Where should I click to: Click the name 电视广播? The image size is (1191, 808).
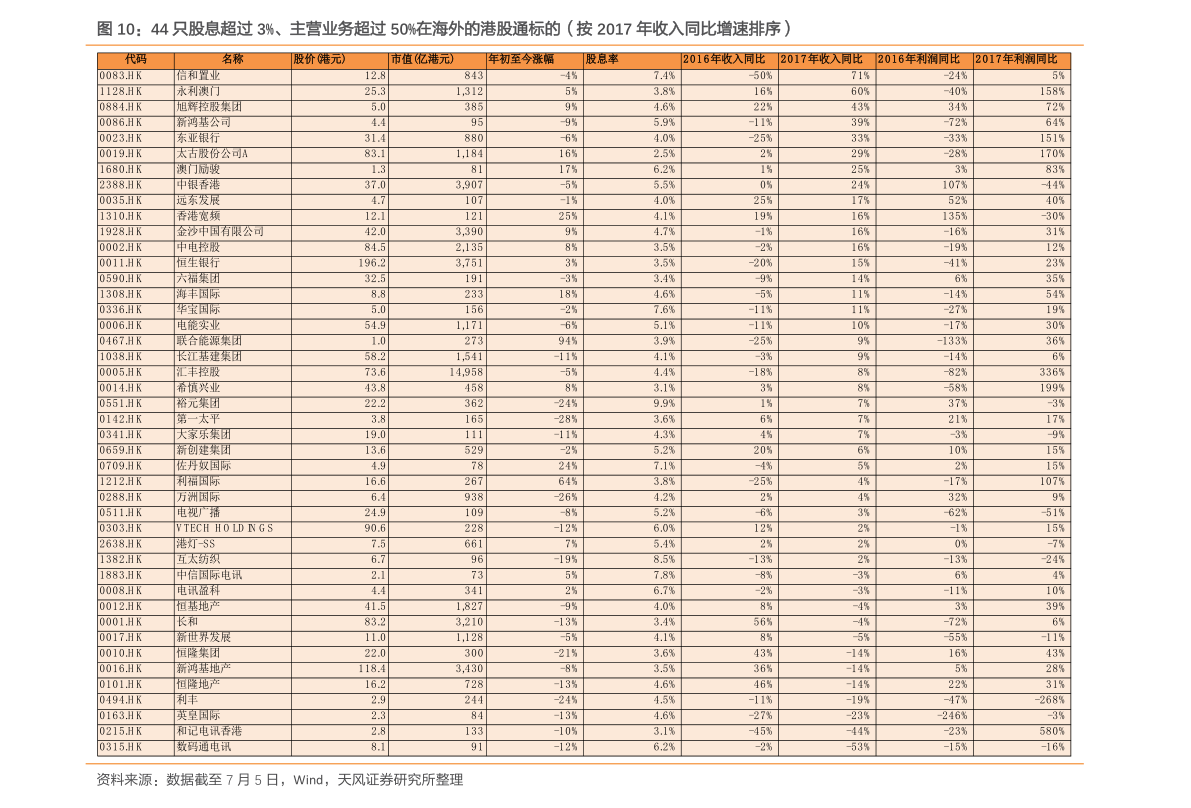pyautogui.click(x=198, y=513)
